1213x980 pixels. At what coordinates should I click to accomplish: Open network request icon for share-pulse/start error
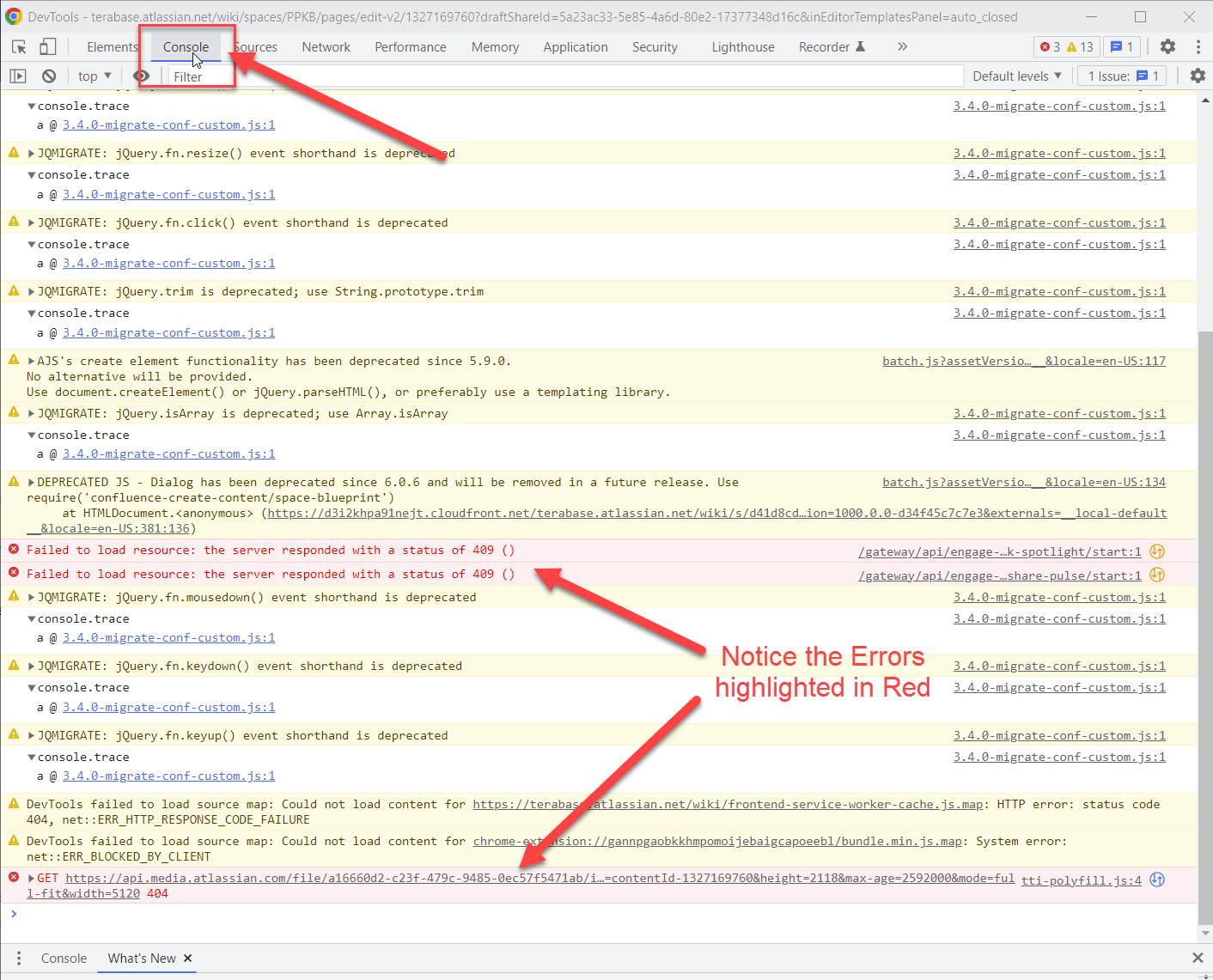1157,575
